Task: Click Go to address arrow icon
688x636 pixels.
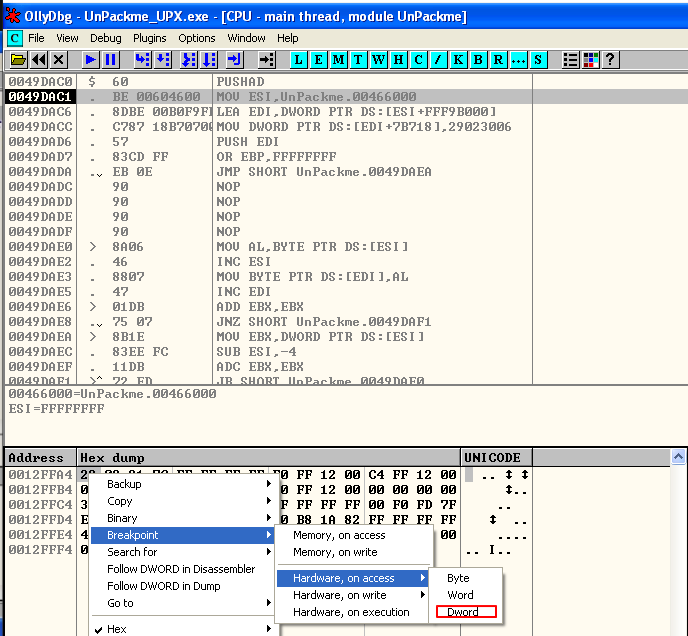Action: [266, 60]
